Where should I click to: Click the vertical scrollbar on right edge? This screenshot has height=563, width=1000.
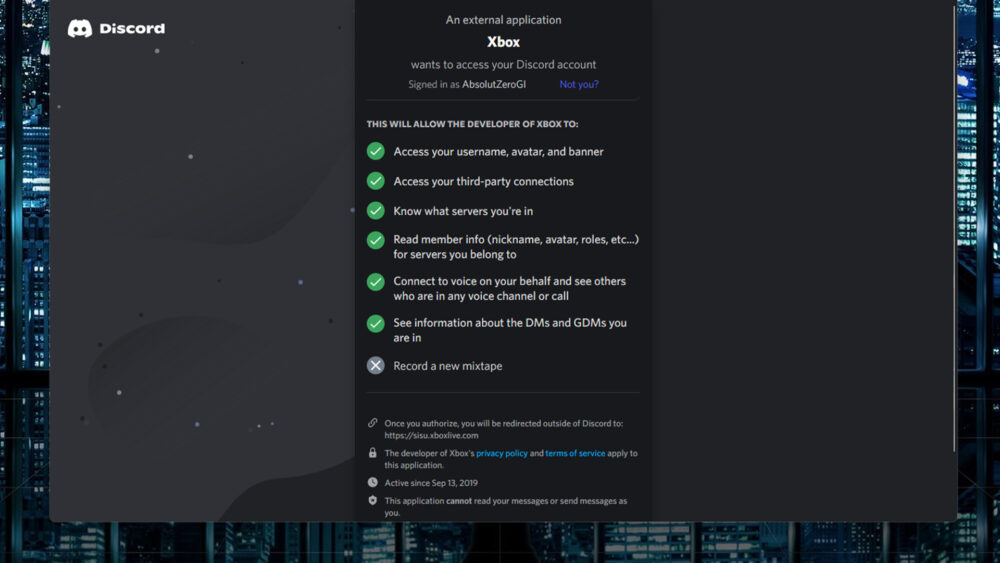954,230
